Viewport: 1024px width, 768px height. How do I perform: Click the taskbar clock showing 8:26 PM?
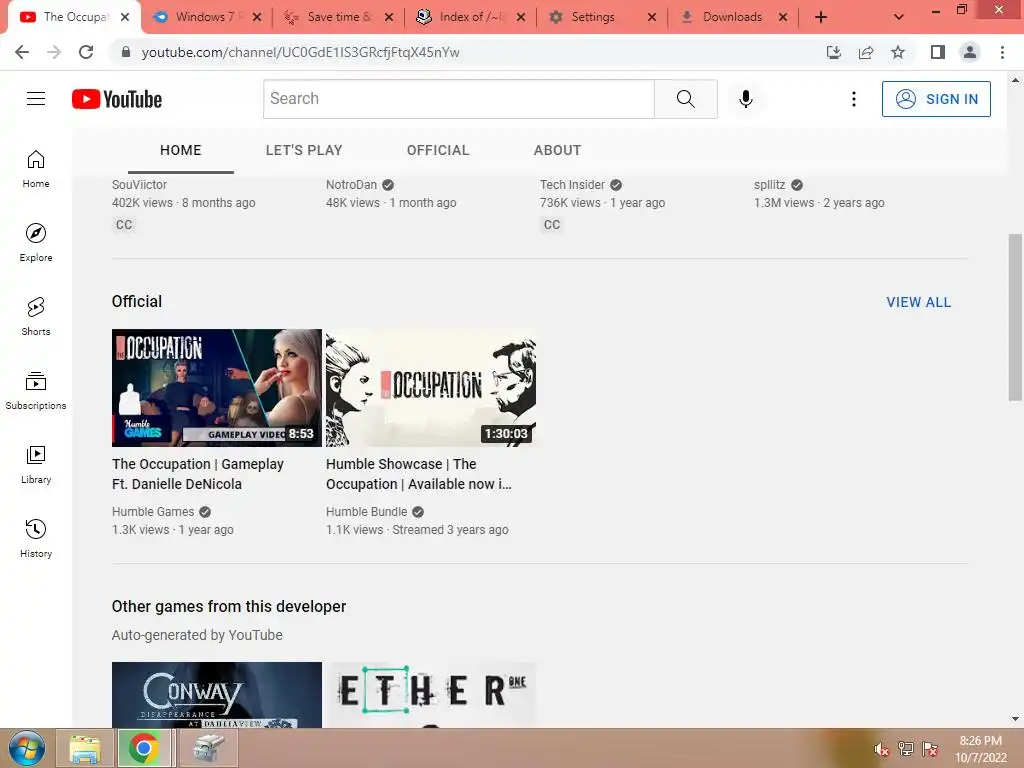pyautogui.click(x=981, y=749)
